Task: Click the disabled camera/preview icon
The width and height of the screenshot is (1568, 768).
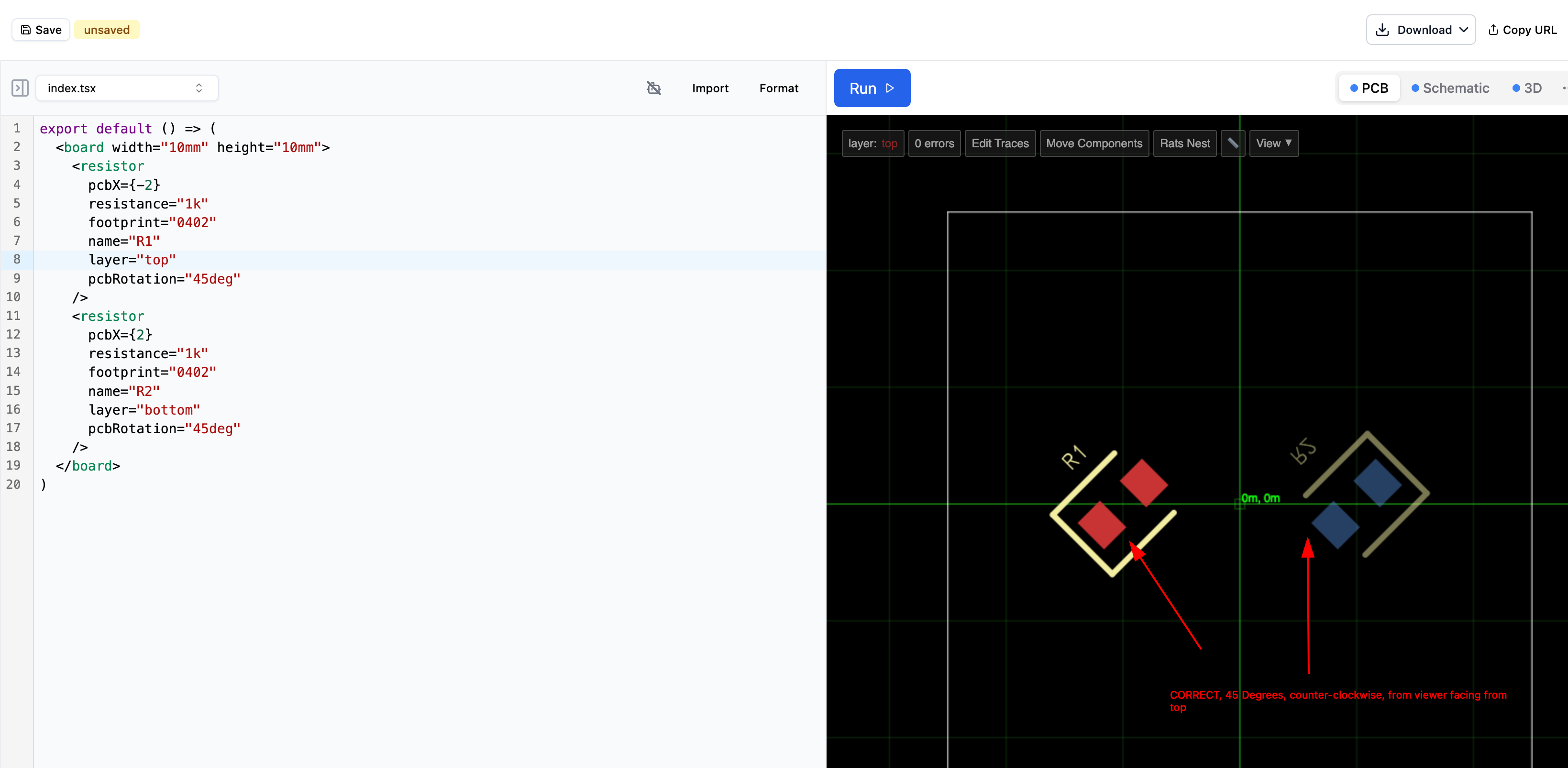Action: tap(654, 88)
